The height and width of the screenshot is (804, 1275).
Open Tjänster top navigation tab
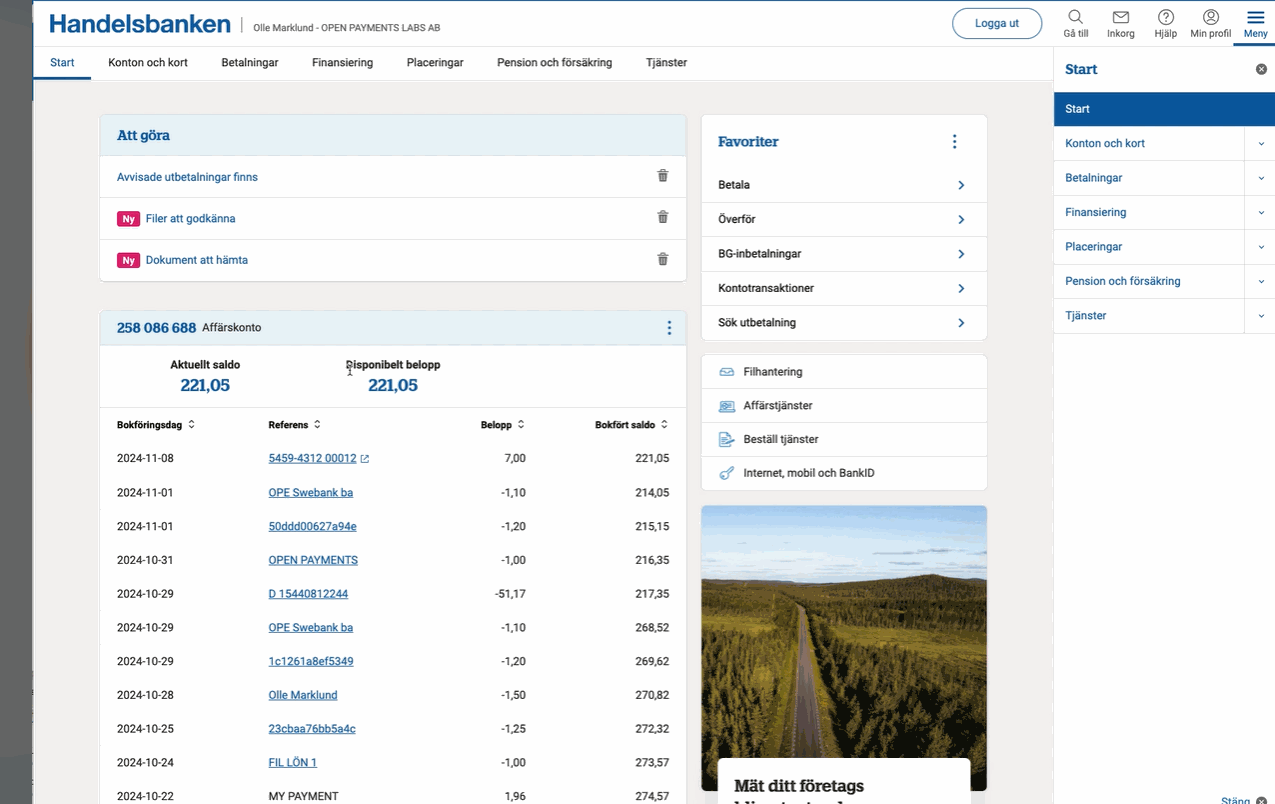(666, 62)
